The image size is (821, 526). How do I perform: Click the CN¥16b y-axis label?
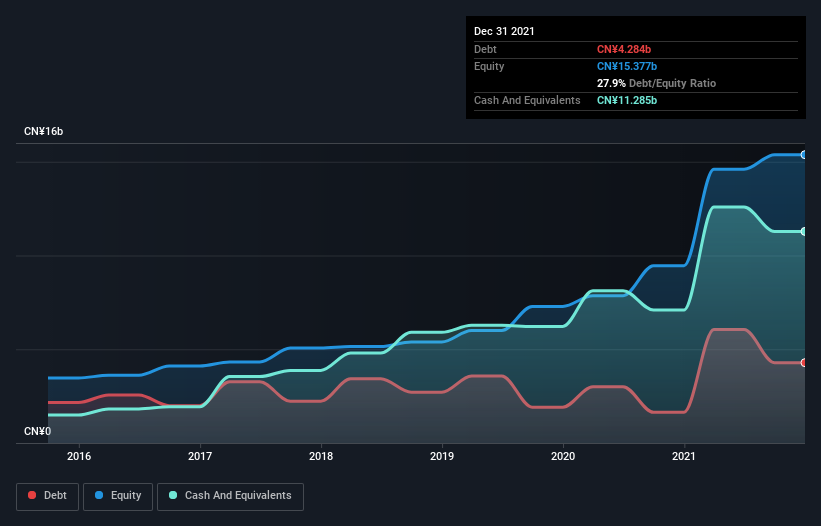click(43, 131)
